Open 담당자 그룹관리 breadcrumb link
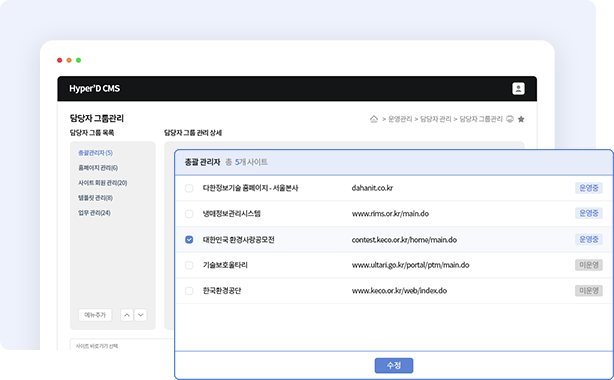 coord(480,119)
